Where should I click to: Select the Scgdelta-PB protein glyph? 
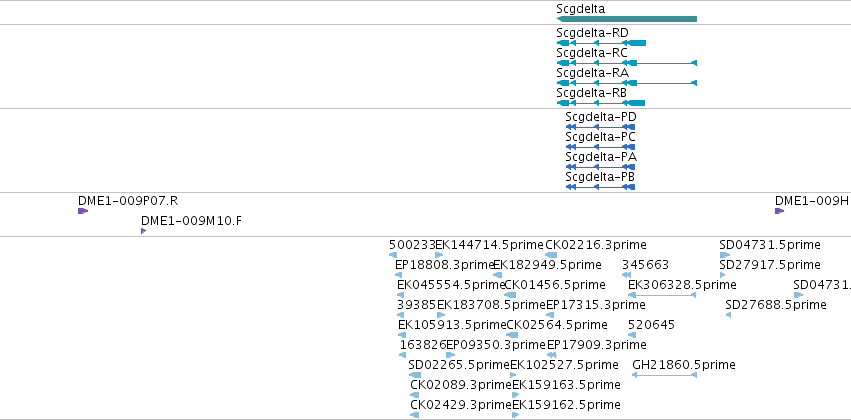[600, 187]
